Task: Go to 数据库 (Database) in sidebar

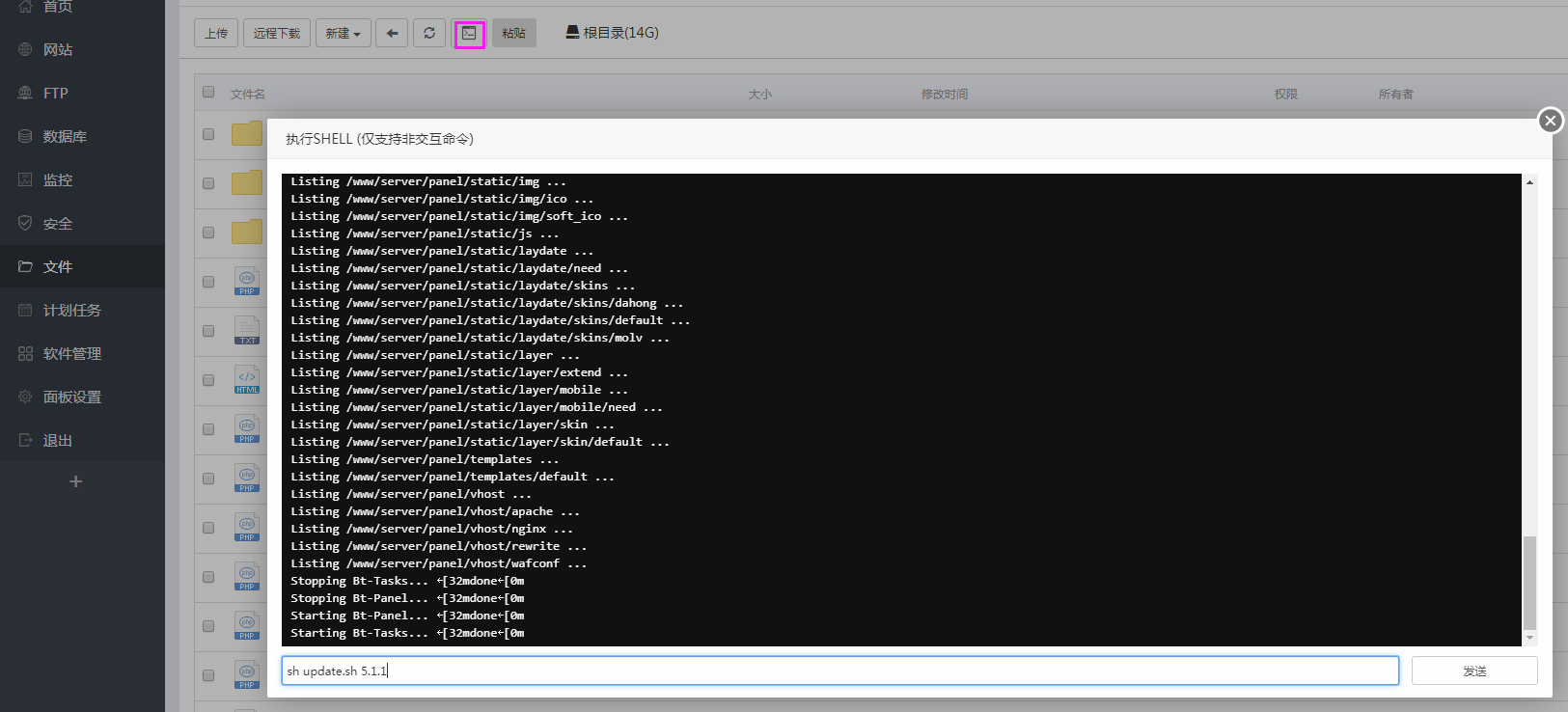Action: click(x=82, y=136)
